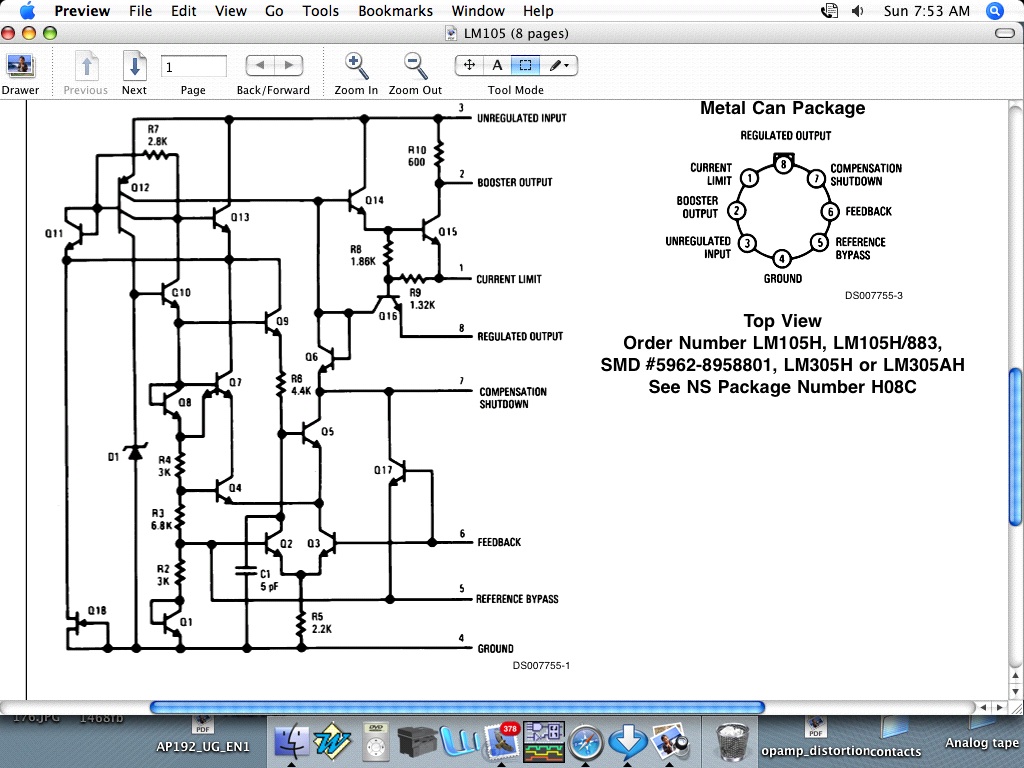This screenshot has height=768, width=1024.
Task: Click the page number field
Action: [x=193, y=67]
